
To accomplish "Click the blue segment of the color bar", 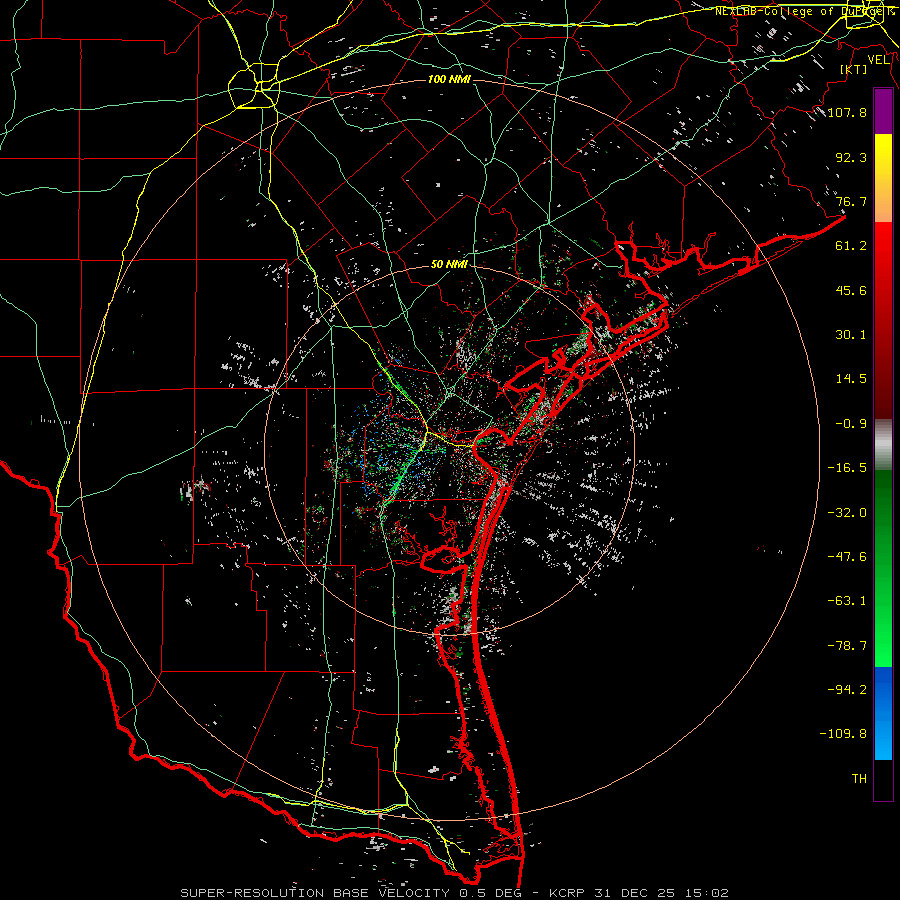I will pyautogui.click(x=883, y=713).
